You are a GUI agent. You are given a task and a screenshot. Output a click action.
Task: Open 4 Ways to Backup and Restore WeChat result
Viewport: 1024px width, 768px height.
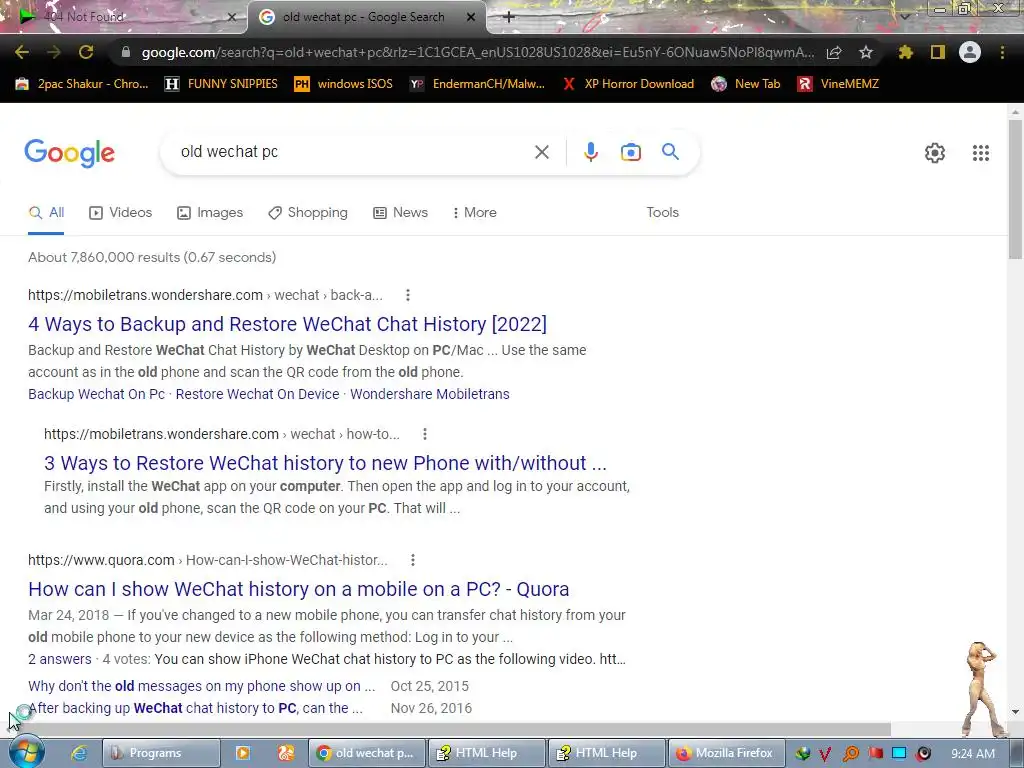pyautogui.click(x=287, y=325)
